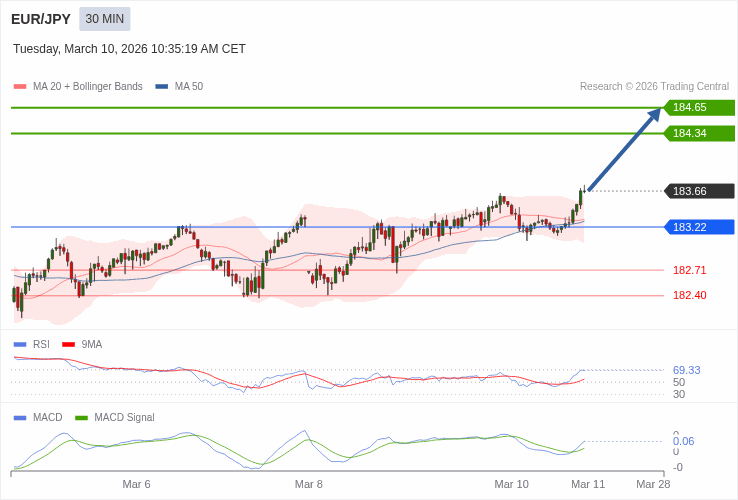This screenshot has width=738, height=500.
Task: Click the green MACD Signal legend marker
Action: 81,417
